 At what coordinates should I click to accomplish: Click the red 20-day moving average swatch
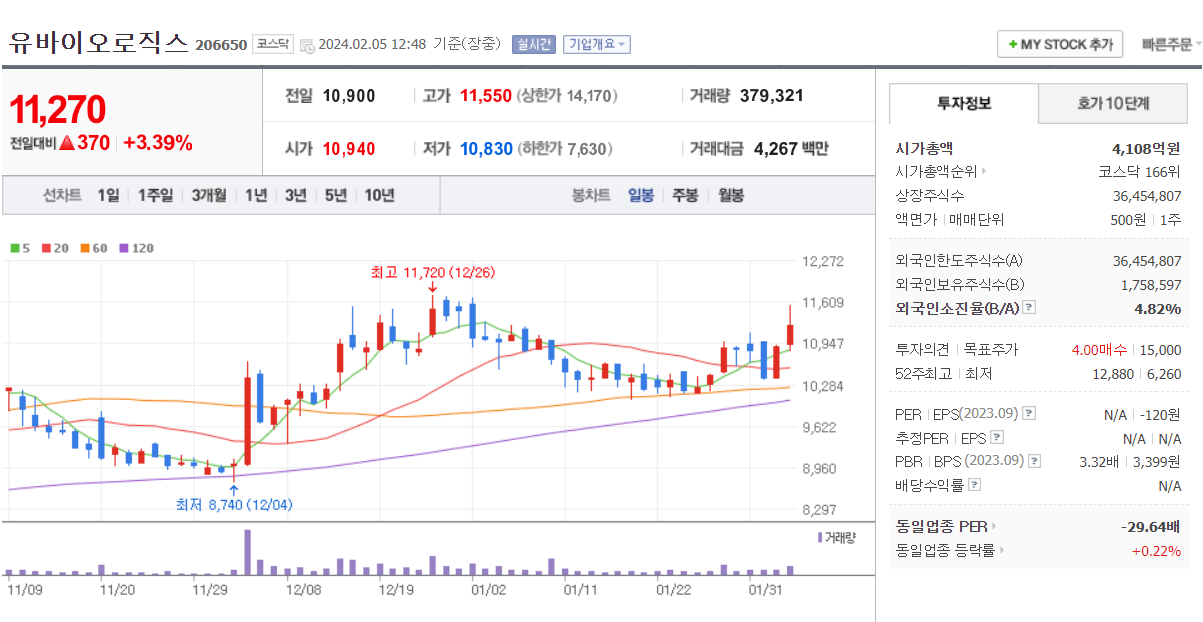[x=46, y=248]
